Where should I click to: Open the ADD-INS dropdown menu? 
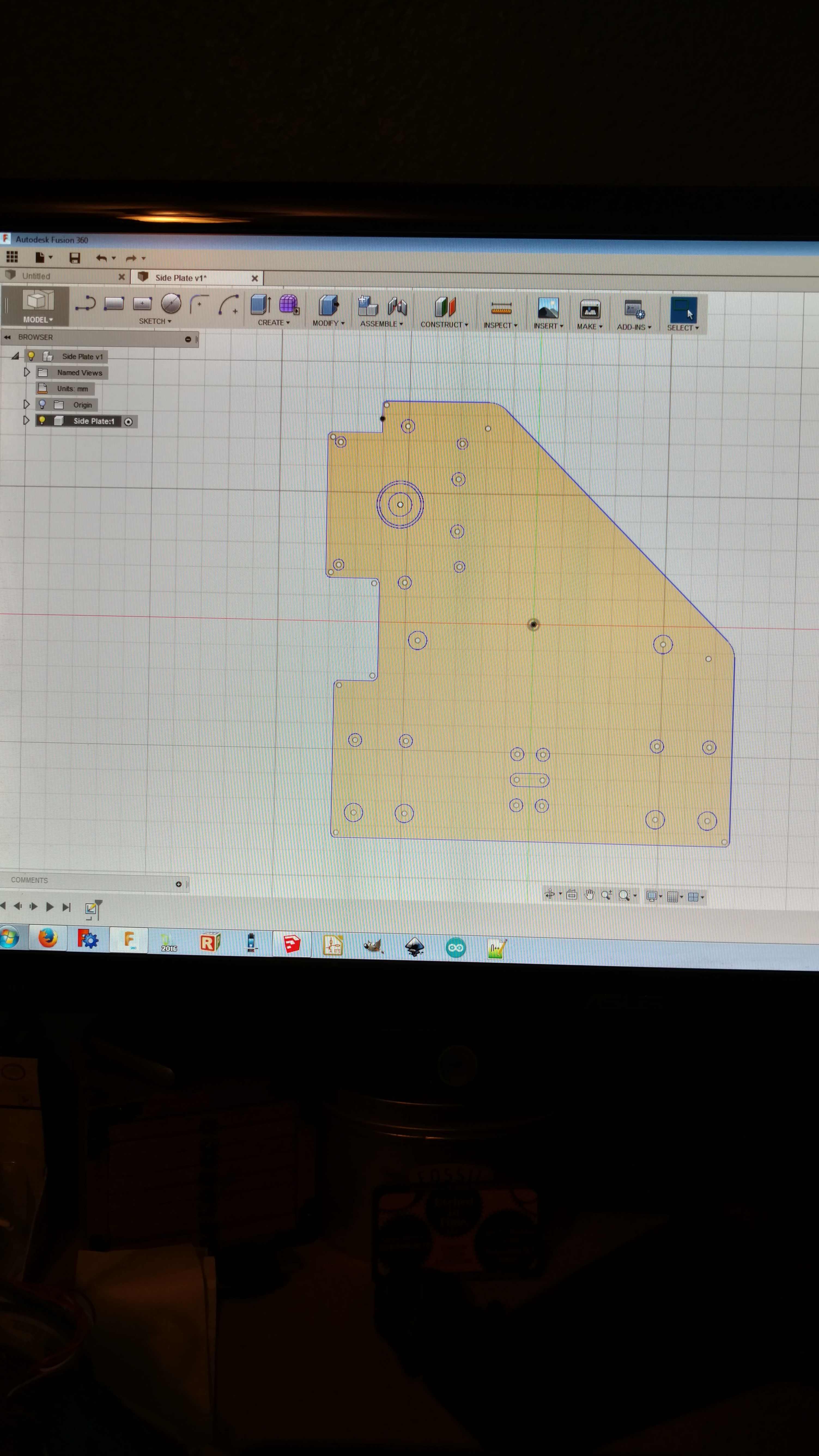pos(634,327)
